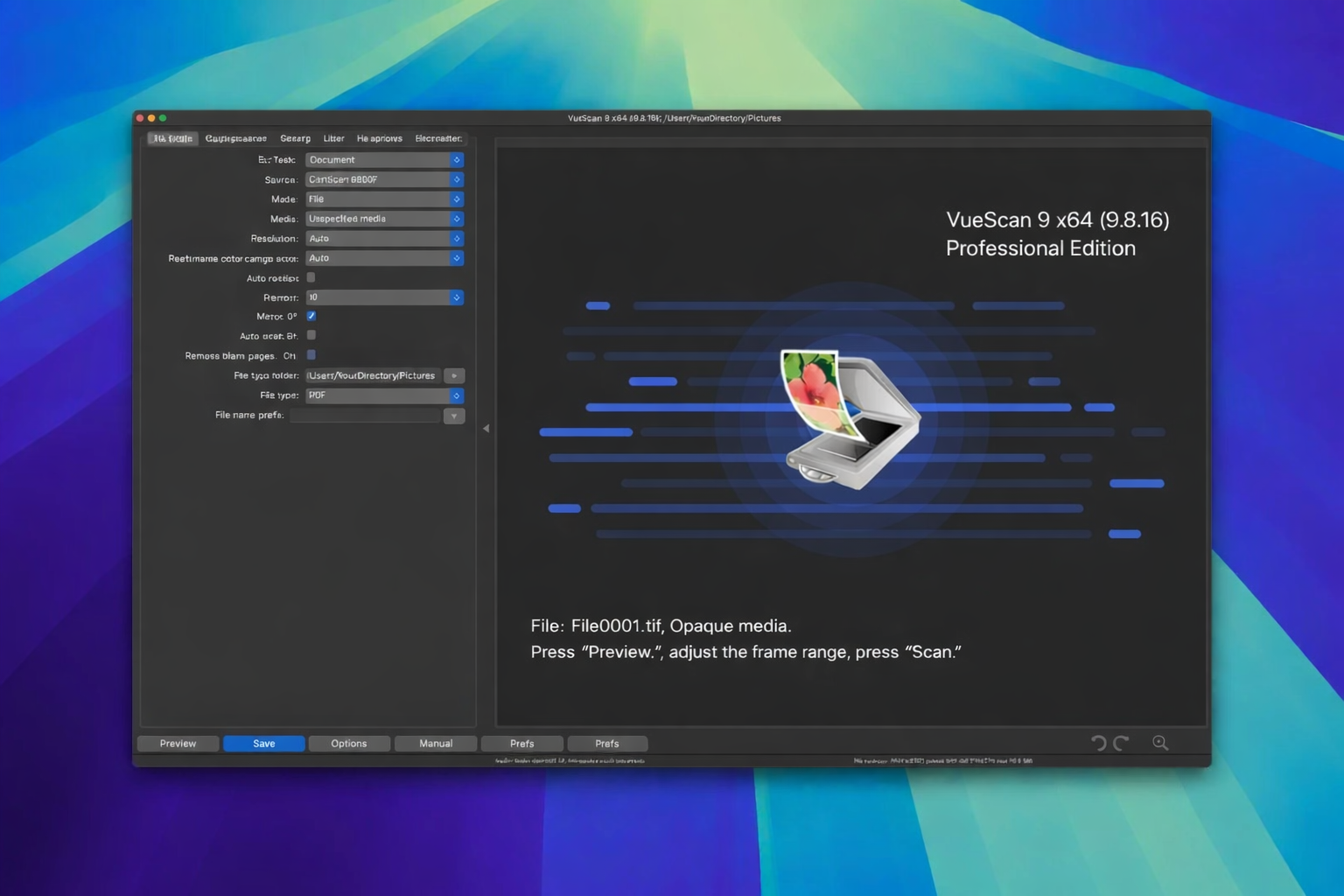
Task: Open the Task dropdown showing Document
Action: point(384,160)
